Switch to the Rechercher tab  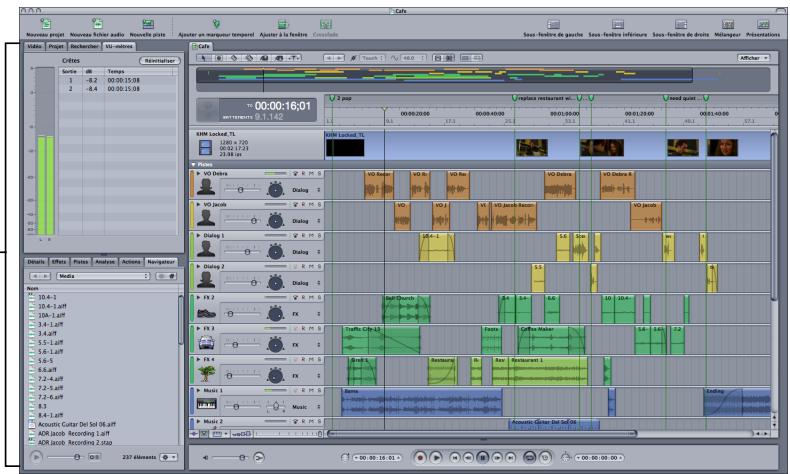84,46
